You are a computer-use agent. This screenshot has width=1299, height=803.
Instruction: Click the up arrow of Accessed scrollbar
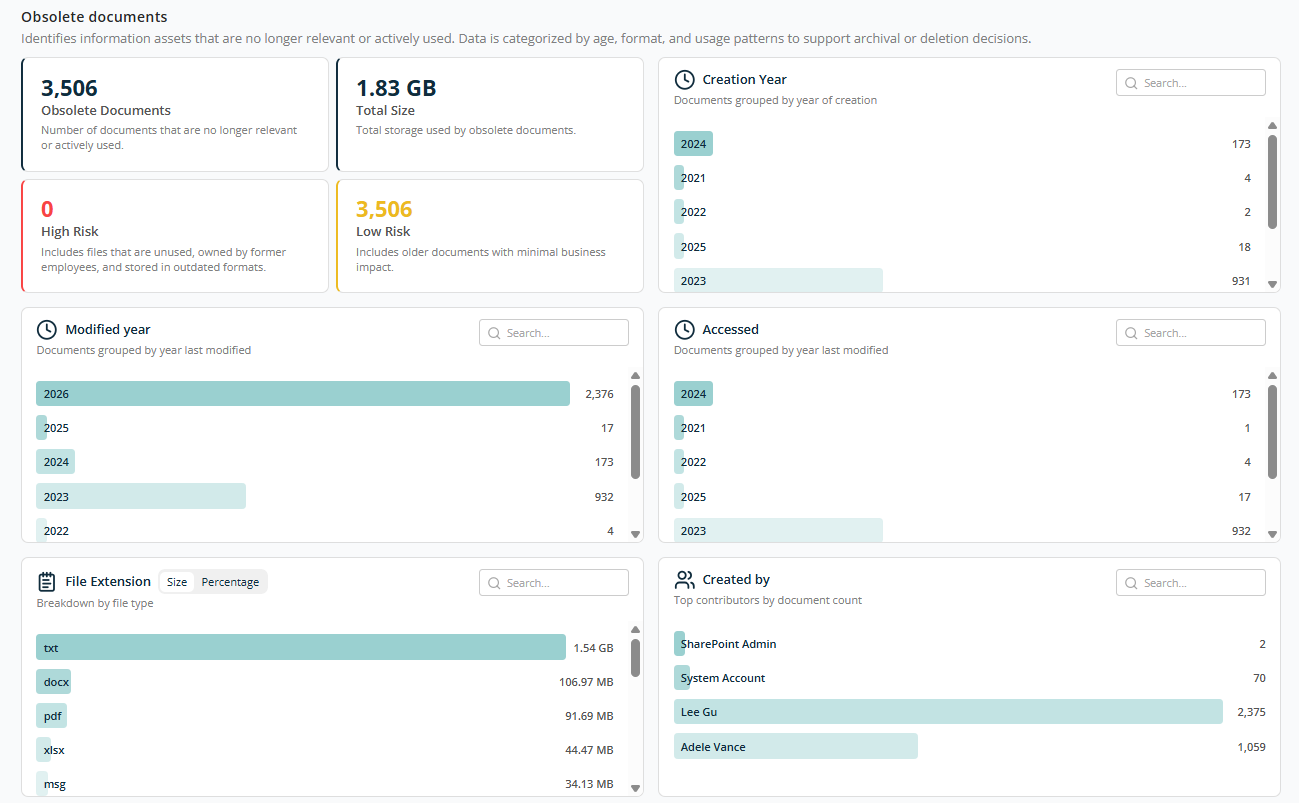(1272, 376)
